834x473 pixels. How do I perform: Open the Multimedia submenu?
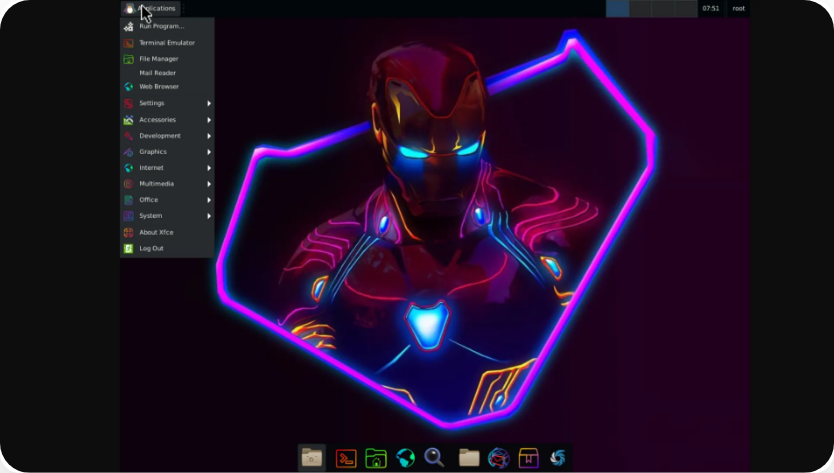166,184
